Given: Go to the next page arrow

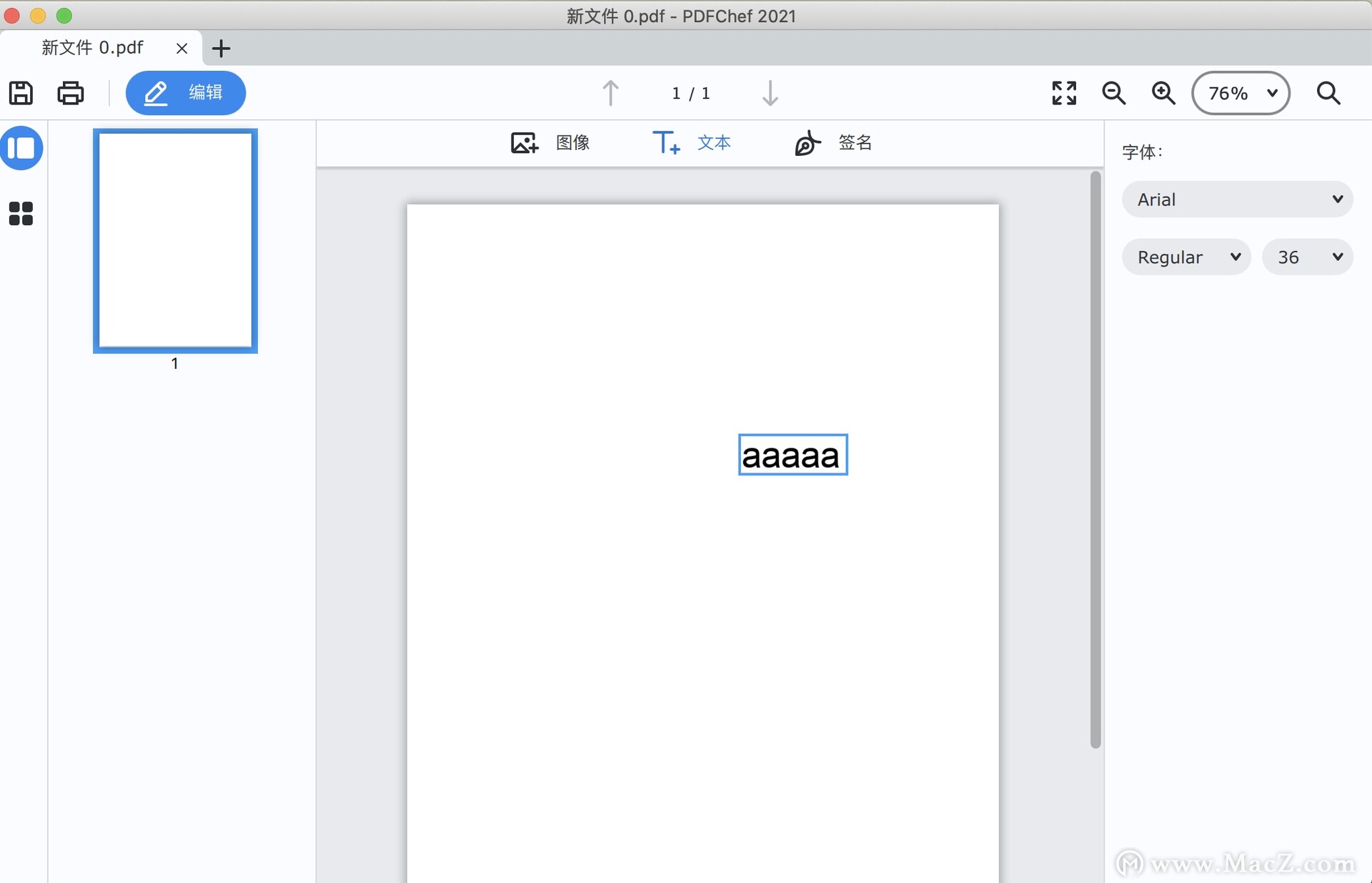Looking at the screenshot, I should tap(770, 93).
